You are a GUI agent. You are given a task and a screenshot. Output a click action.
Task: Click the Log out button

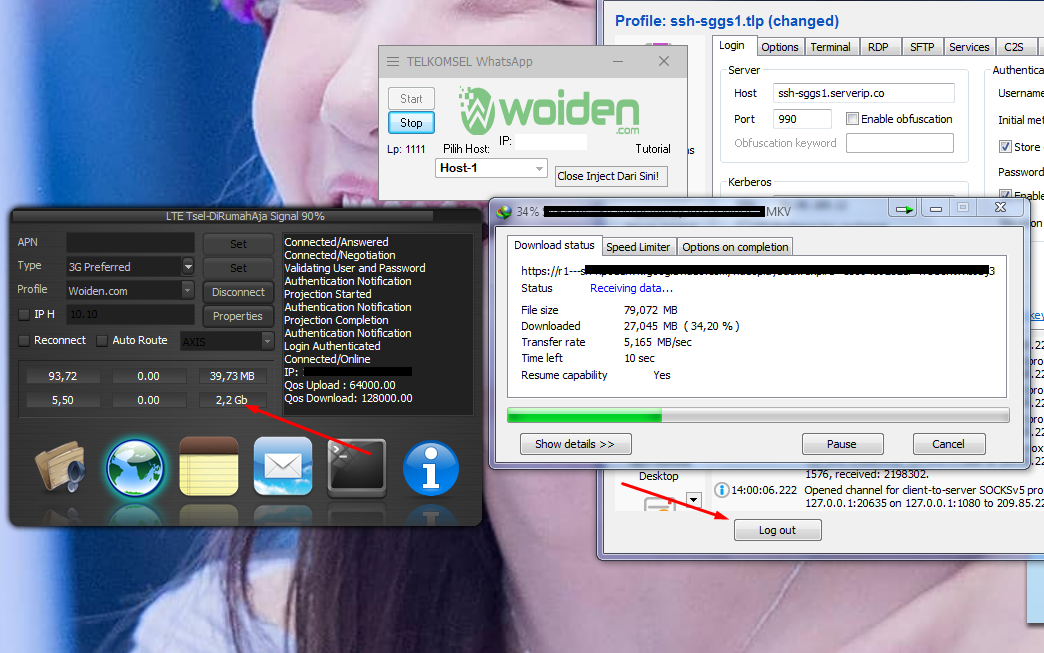pyautogui.click(x=777, y=530)
